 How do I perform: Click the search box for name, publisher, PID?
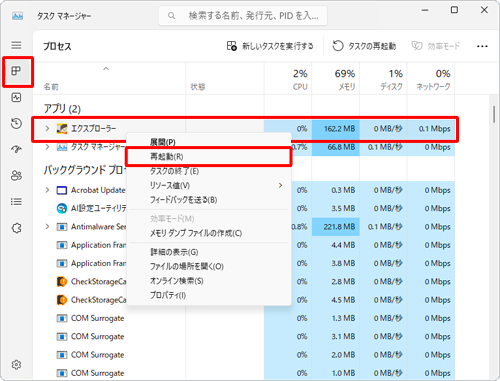point(243,16)
